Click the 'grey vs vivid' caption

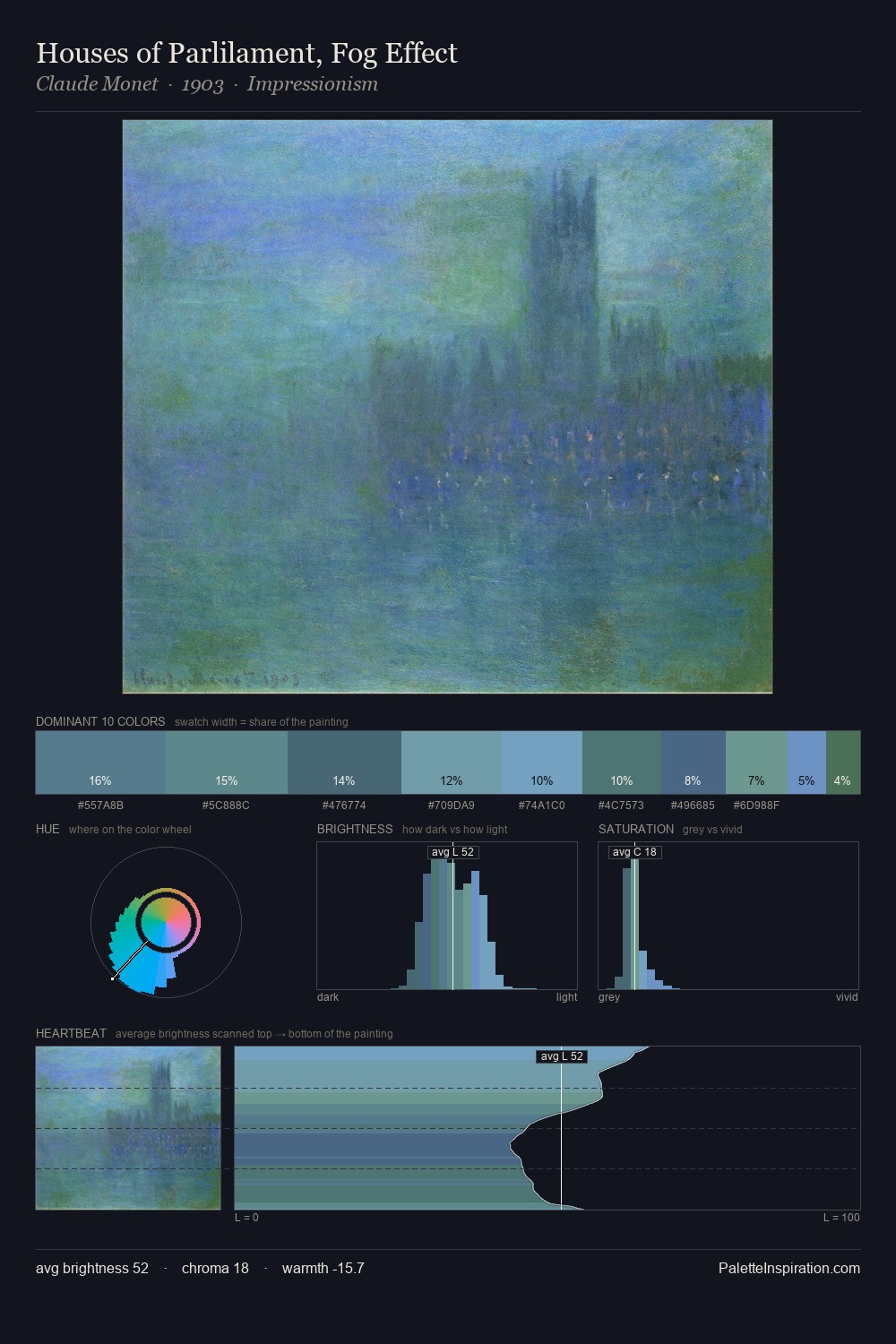713,830
